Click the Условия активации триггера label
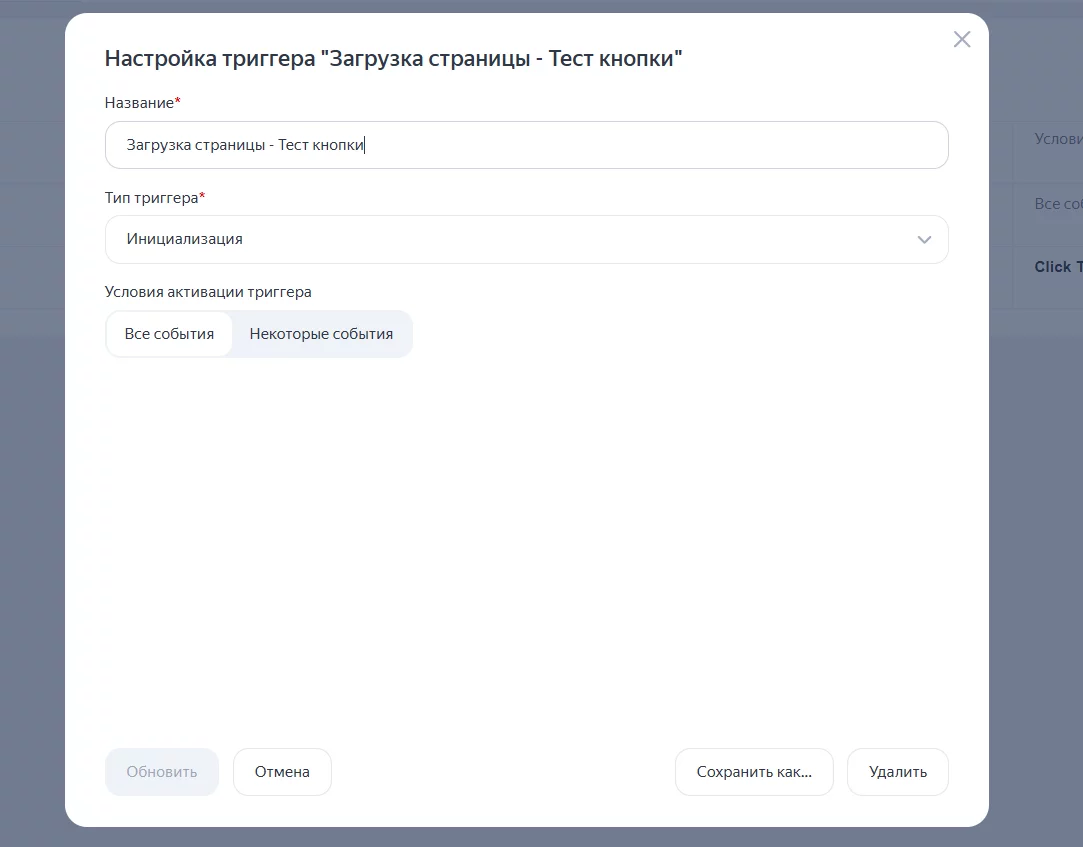This screenshot has width=1083, height=847. (208, 292)
